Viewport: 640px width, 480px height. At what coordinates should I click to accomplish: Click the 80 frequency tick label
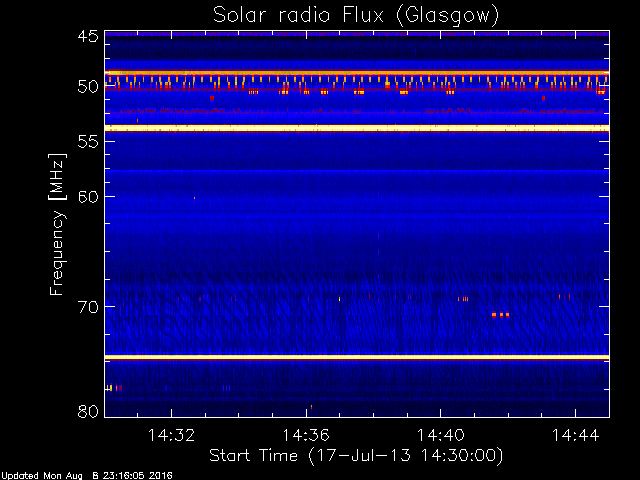88,411
